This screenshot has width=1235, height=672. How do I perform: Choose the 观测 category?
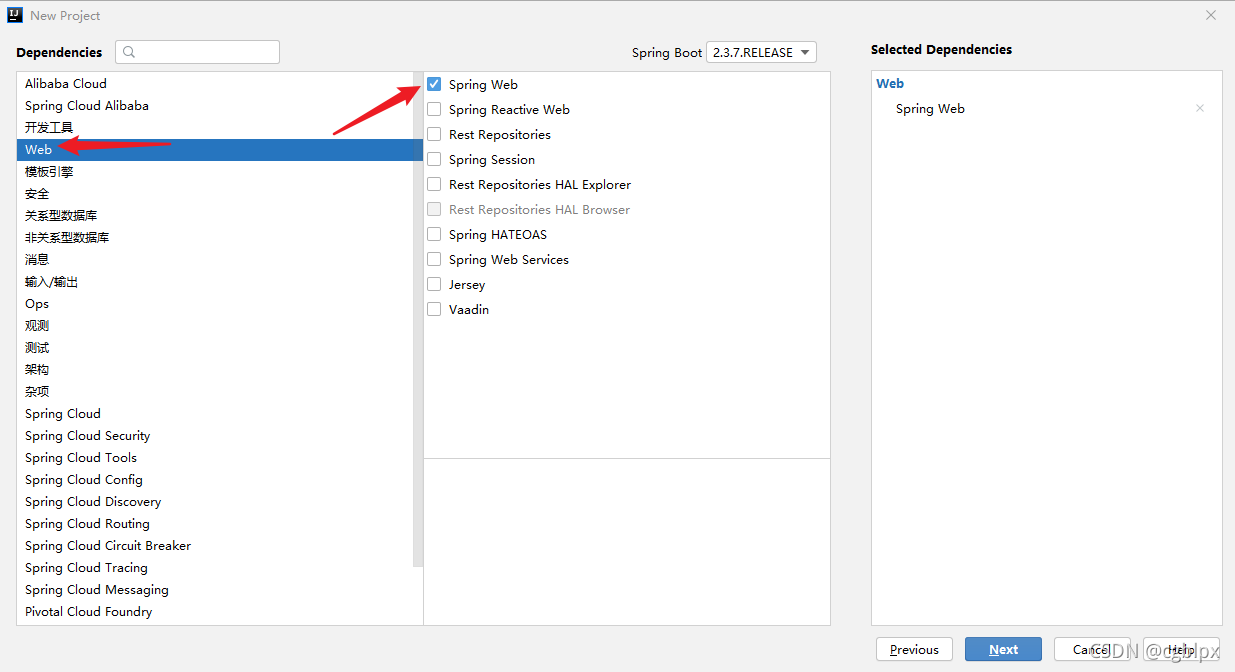(x=215, y=326)
